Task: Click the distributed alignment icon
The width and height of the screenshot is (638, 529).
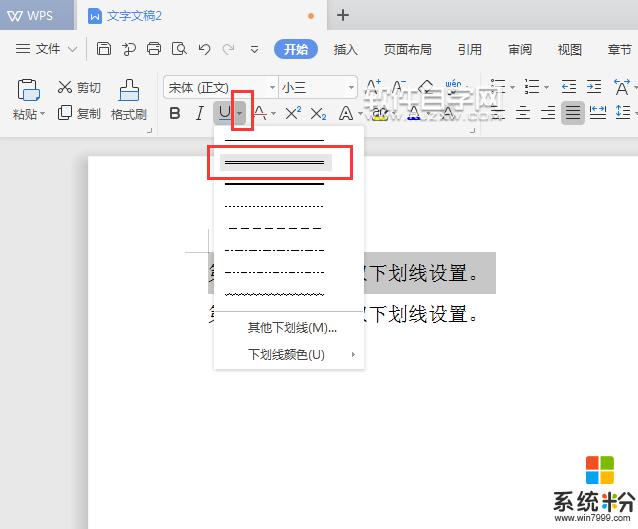Action: (598, 113)
